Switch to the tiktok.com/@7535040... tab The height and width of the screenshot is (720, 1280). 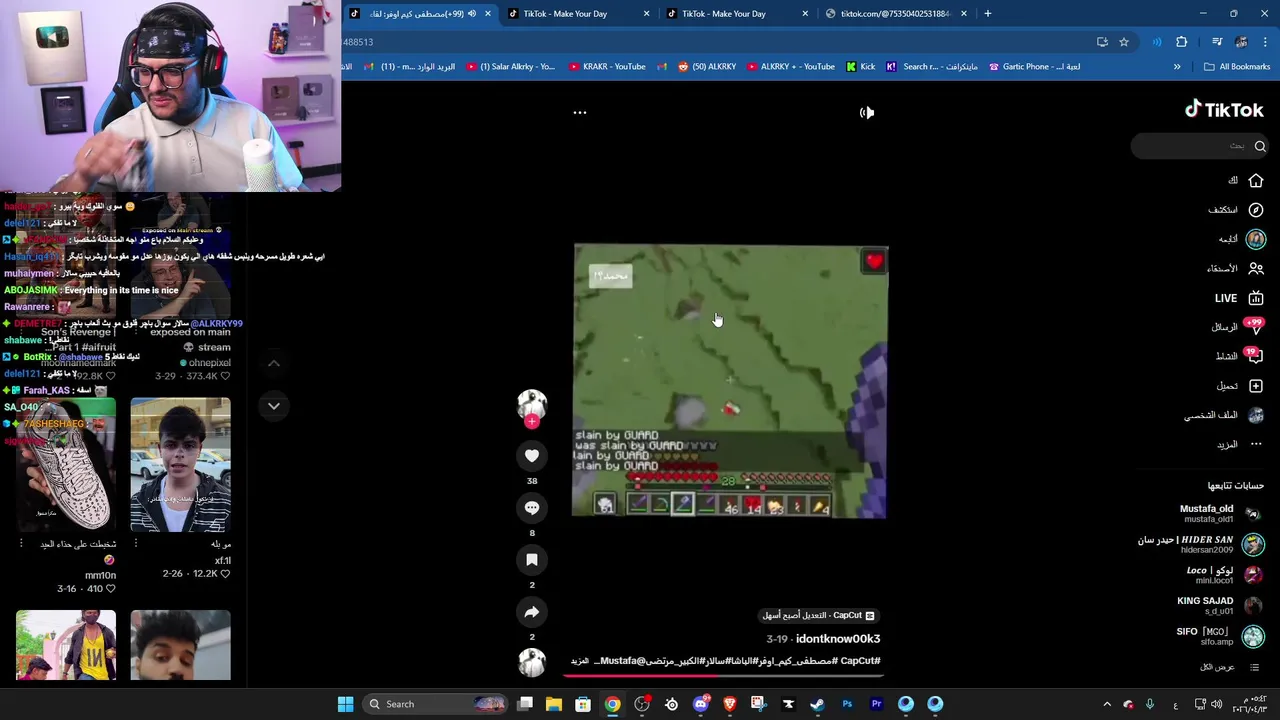(895, 14)
